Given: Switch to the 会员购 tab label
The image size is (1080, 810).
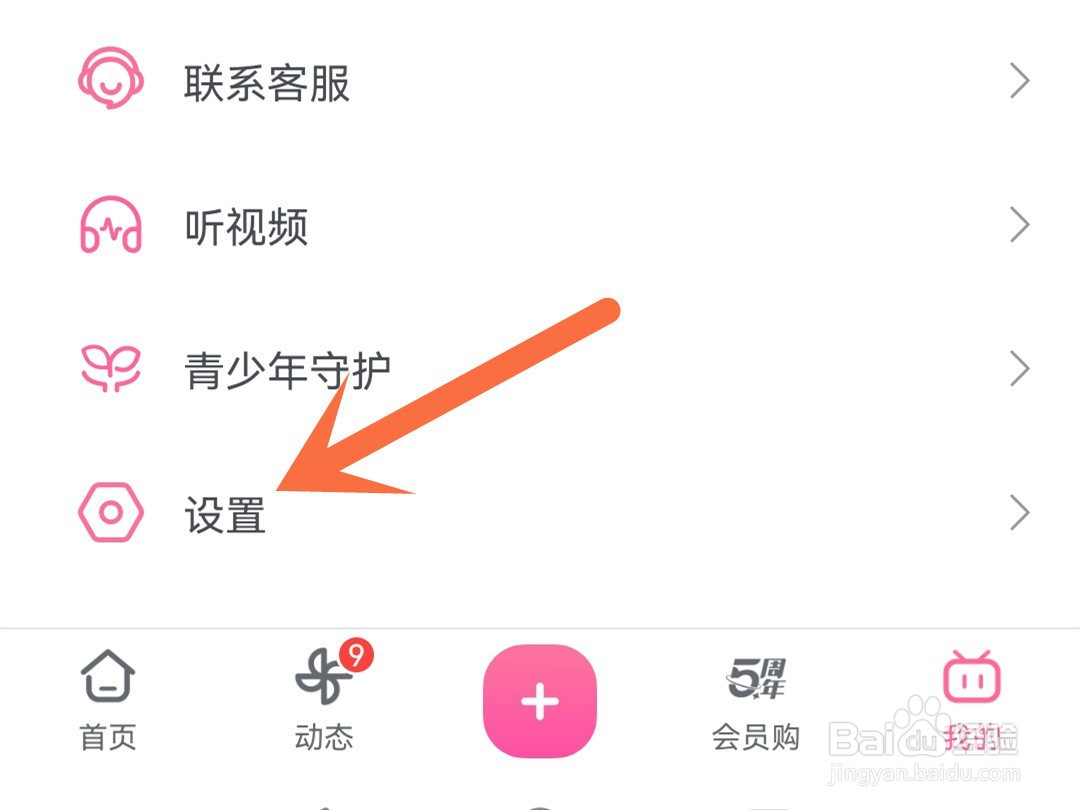Looking at the screenshot, I should tap(756, 738).
